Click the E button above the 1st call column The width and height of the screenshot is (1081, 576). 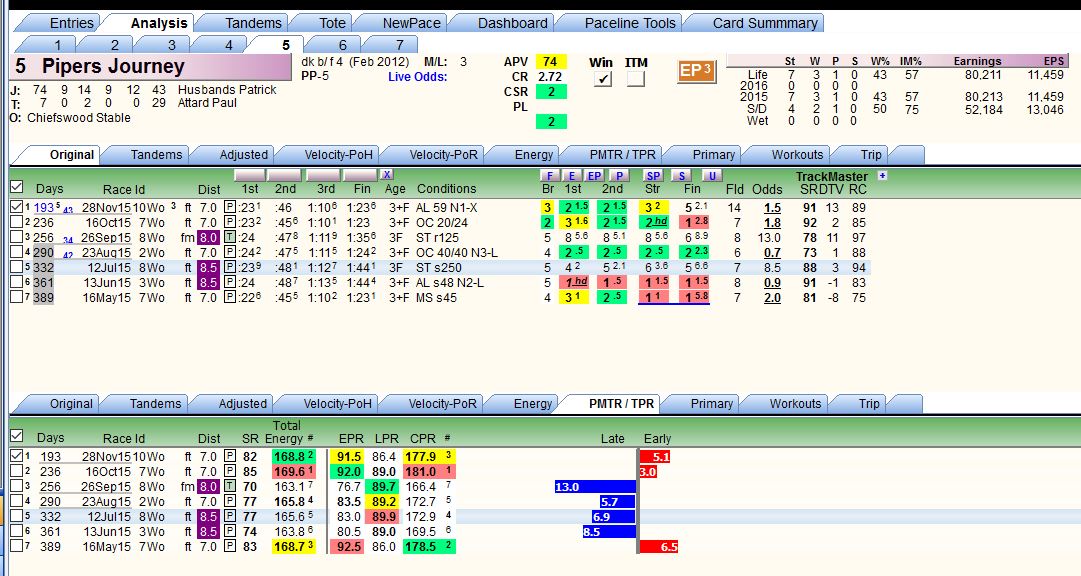point(572,175)
